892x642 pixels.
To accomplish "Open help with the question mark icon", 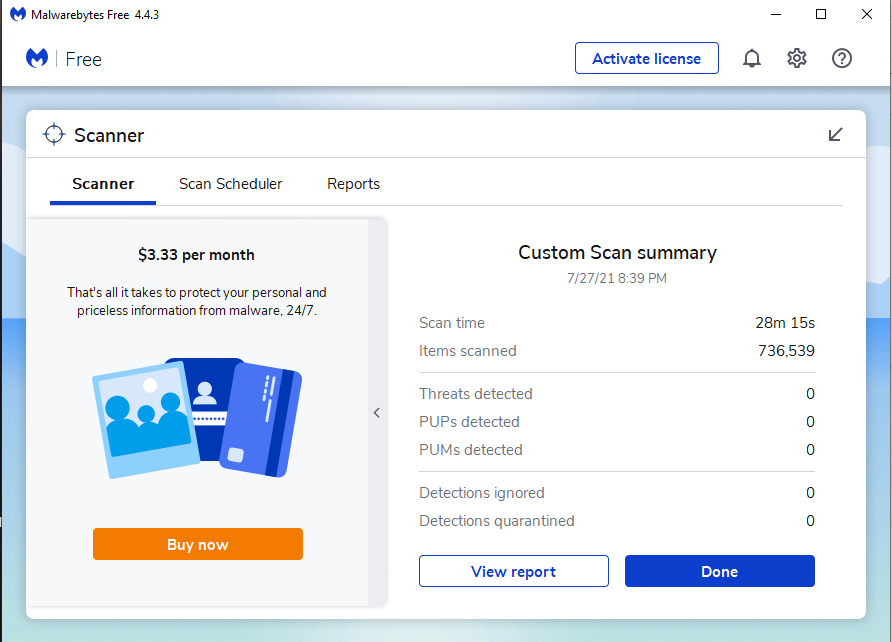I will click(841, 58).
